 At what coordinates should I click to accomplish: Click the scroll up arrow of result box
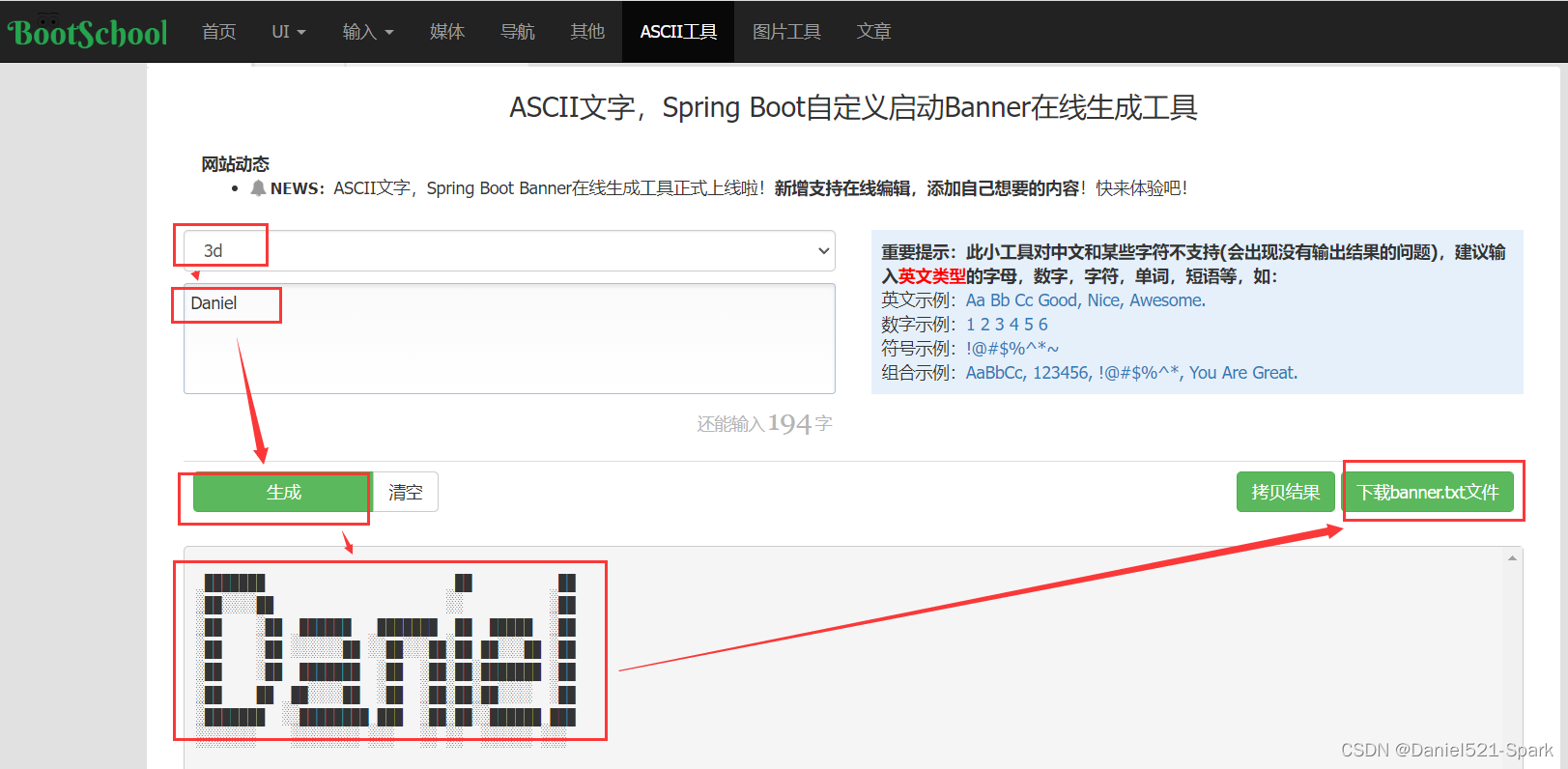click(1512, 558)
